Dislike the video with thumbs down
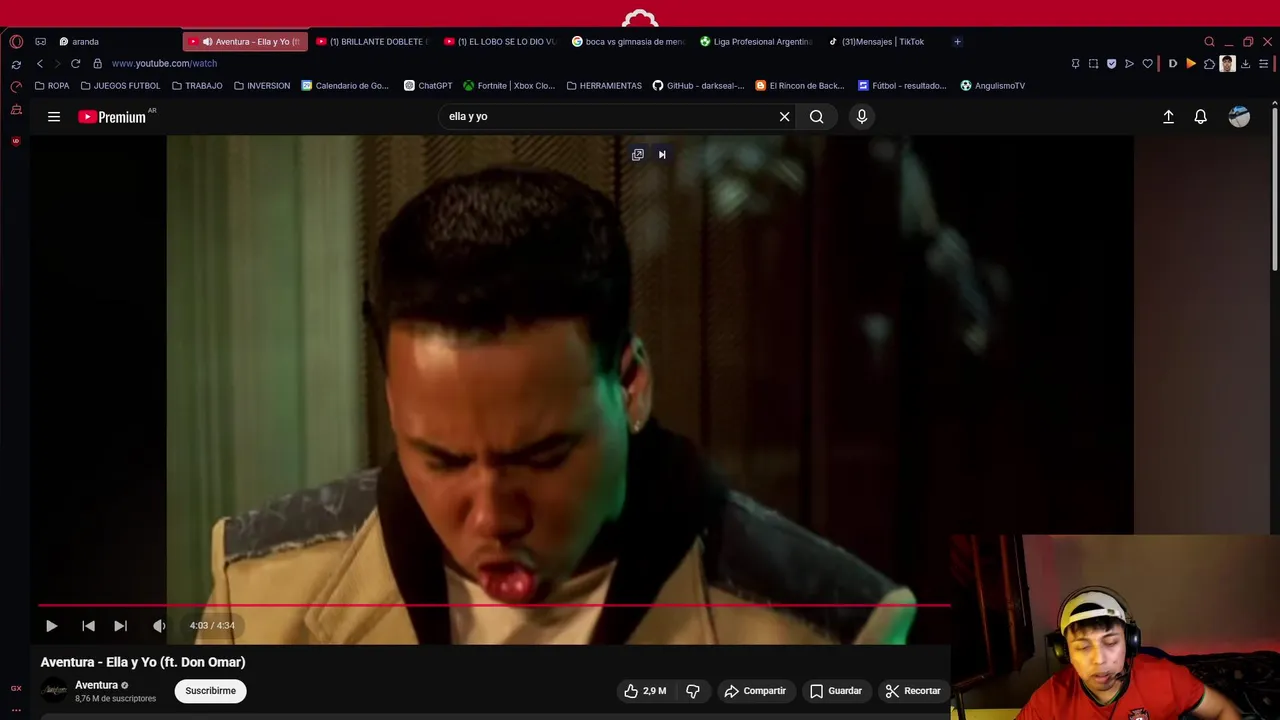Viewport: 1280px width, 720px height. click(x=693, y=691)
